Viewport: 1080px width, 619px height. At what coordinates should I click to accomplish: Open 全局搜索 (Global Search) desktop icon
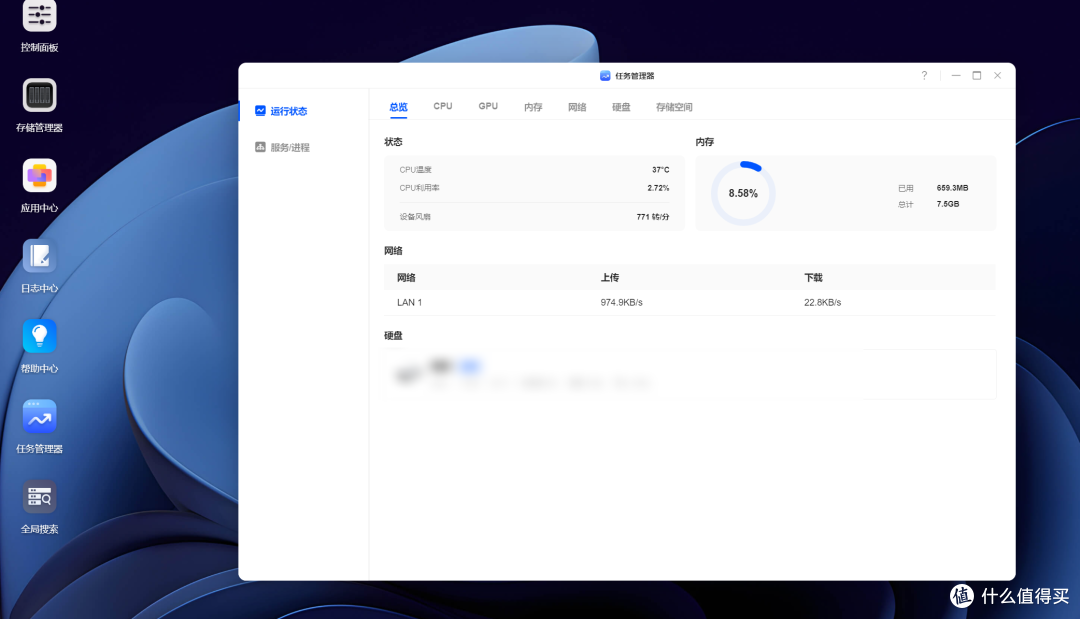(x=39, y=497)
